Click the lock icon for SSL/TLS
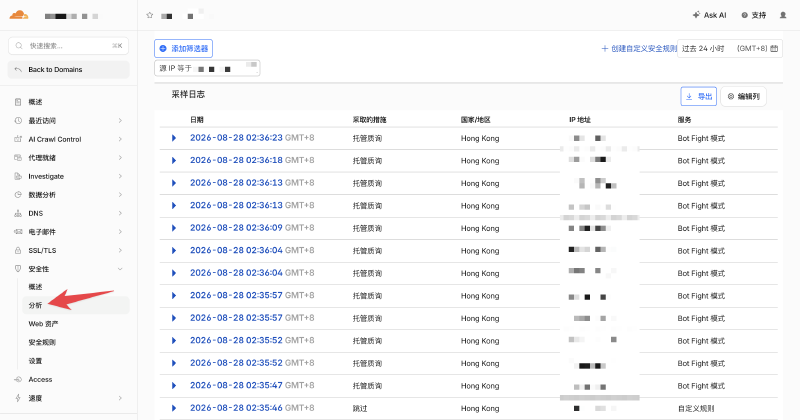 coord(18,251)
